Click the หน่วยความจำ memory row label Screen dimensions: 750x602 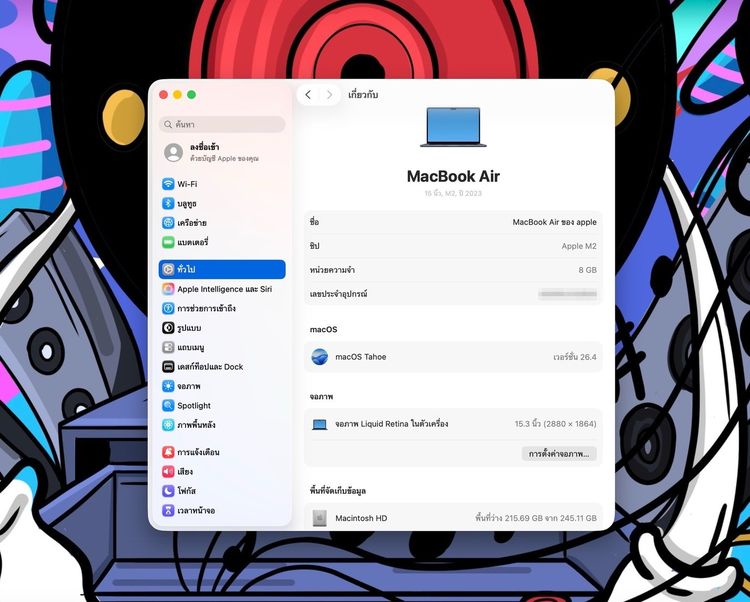point(332,270)
